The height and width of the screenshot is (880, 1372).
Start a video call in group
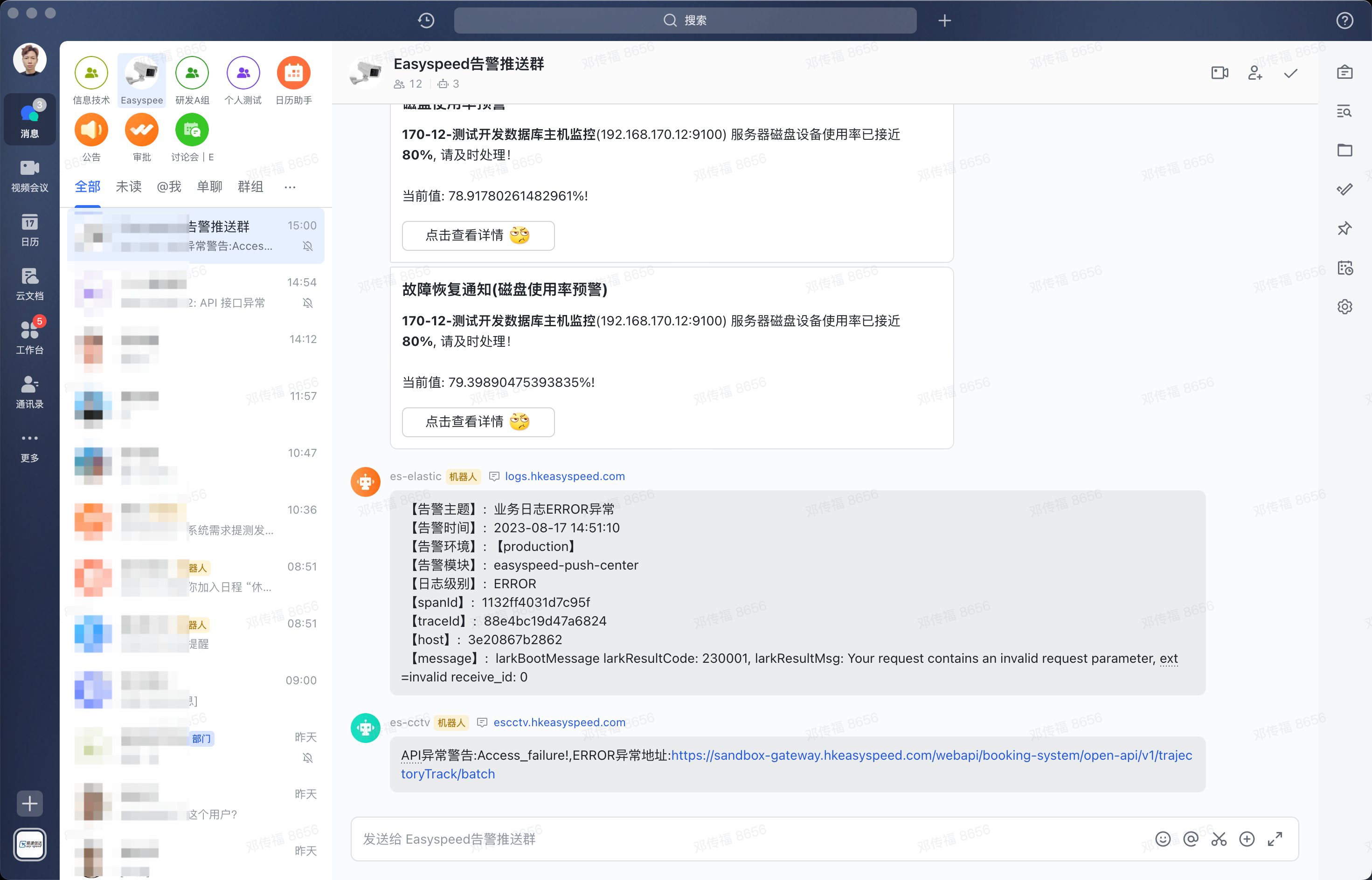[x=1220, y=73]
